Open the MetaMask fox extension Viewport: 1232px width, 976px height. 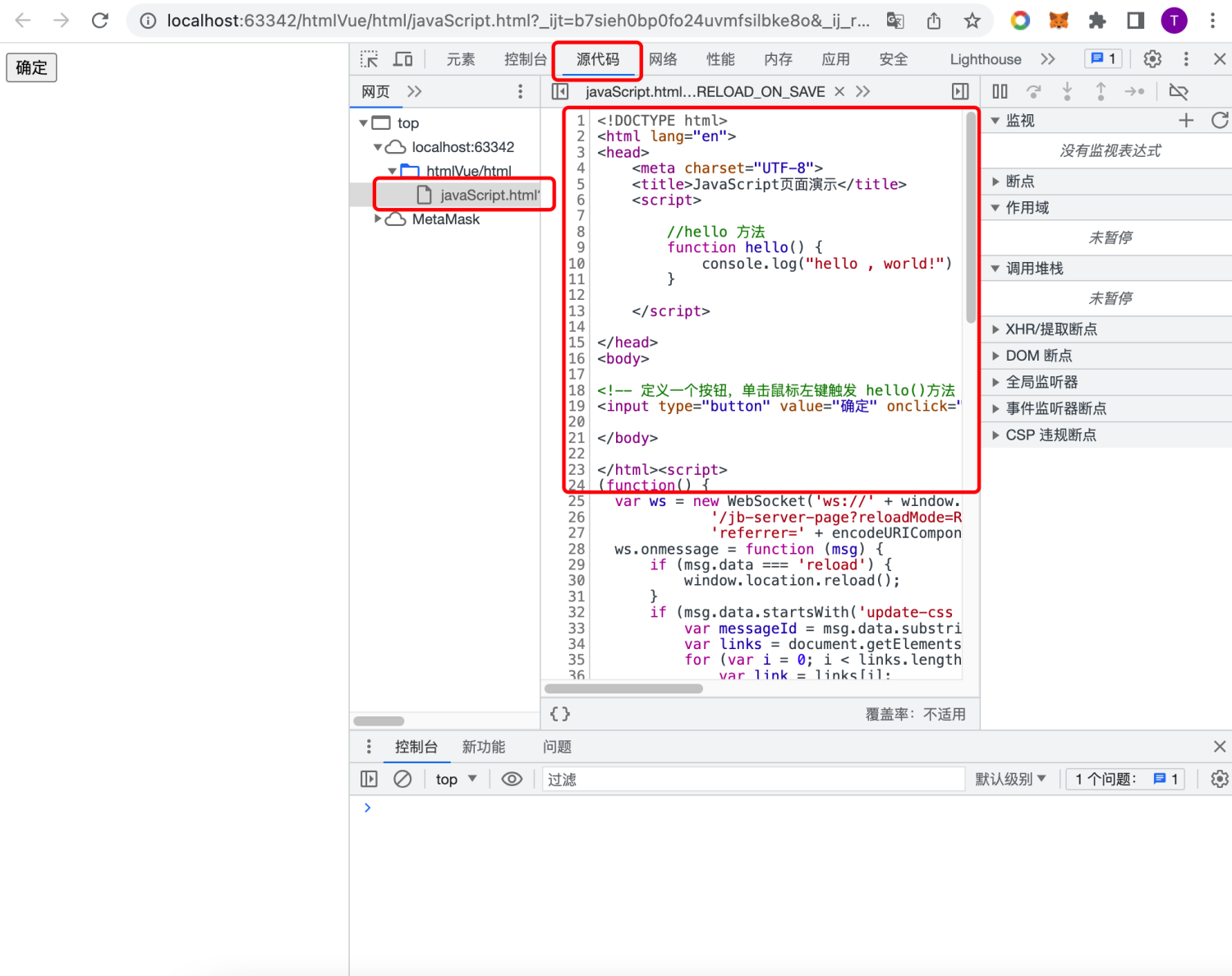tap(1059, 21)
